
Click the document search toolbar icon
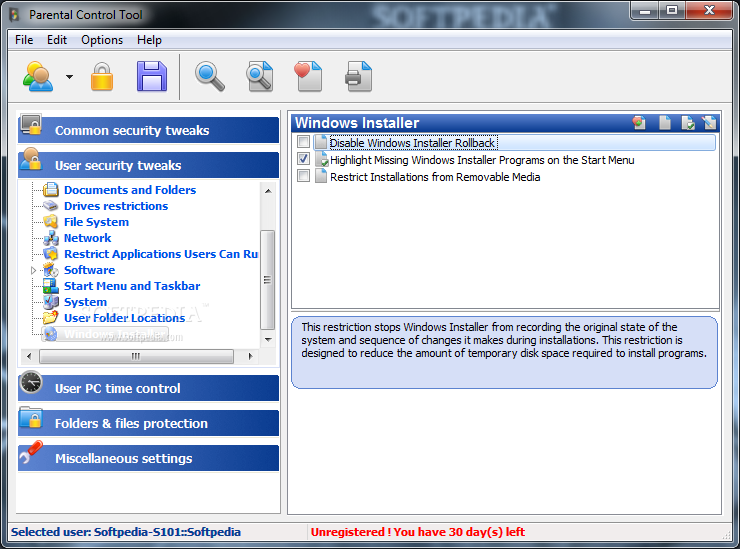click(x=260, y=76)
